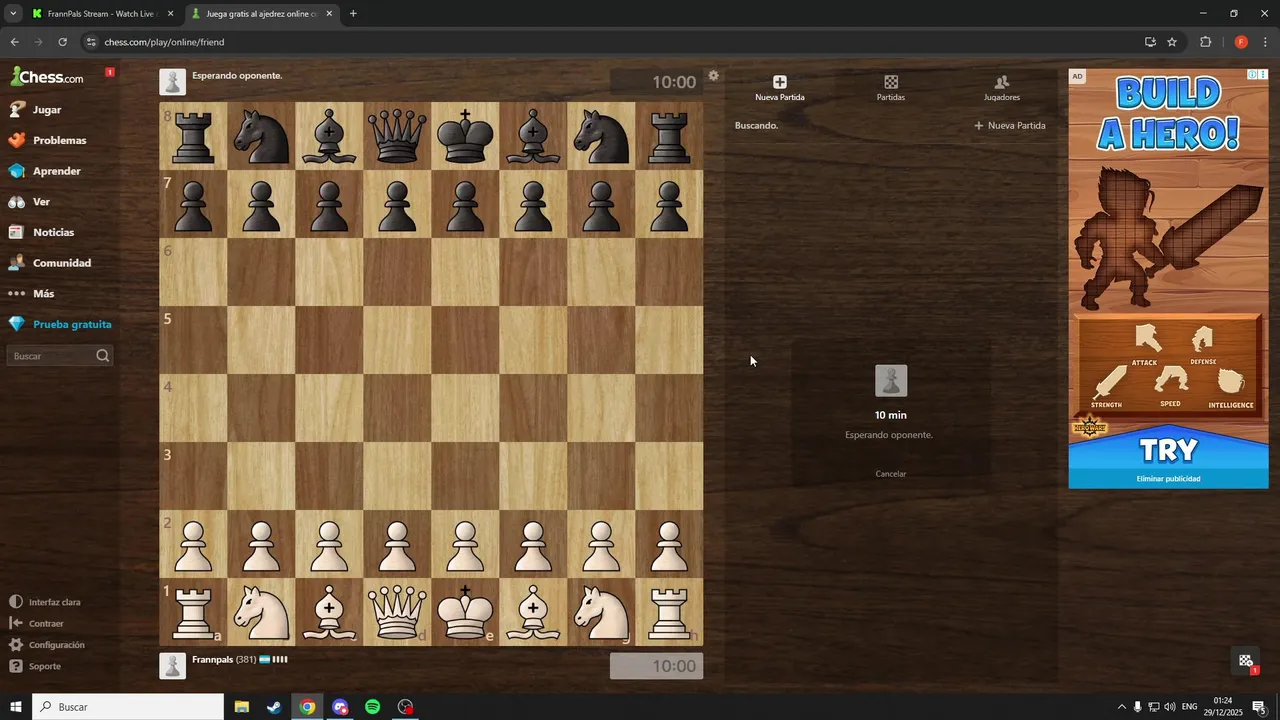Select white knight on b1
Image resolution: width=1280 pixels, height=720 pixels.
click(261, 612)
